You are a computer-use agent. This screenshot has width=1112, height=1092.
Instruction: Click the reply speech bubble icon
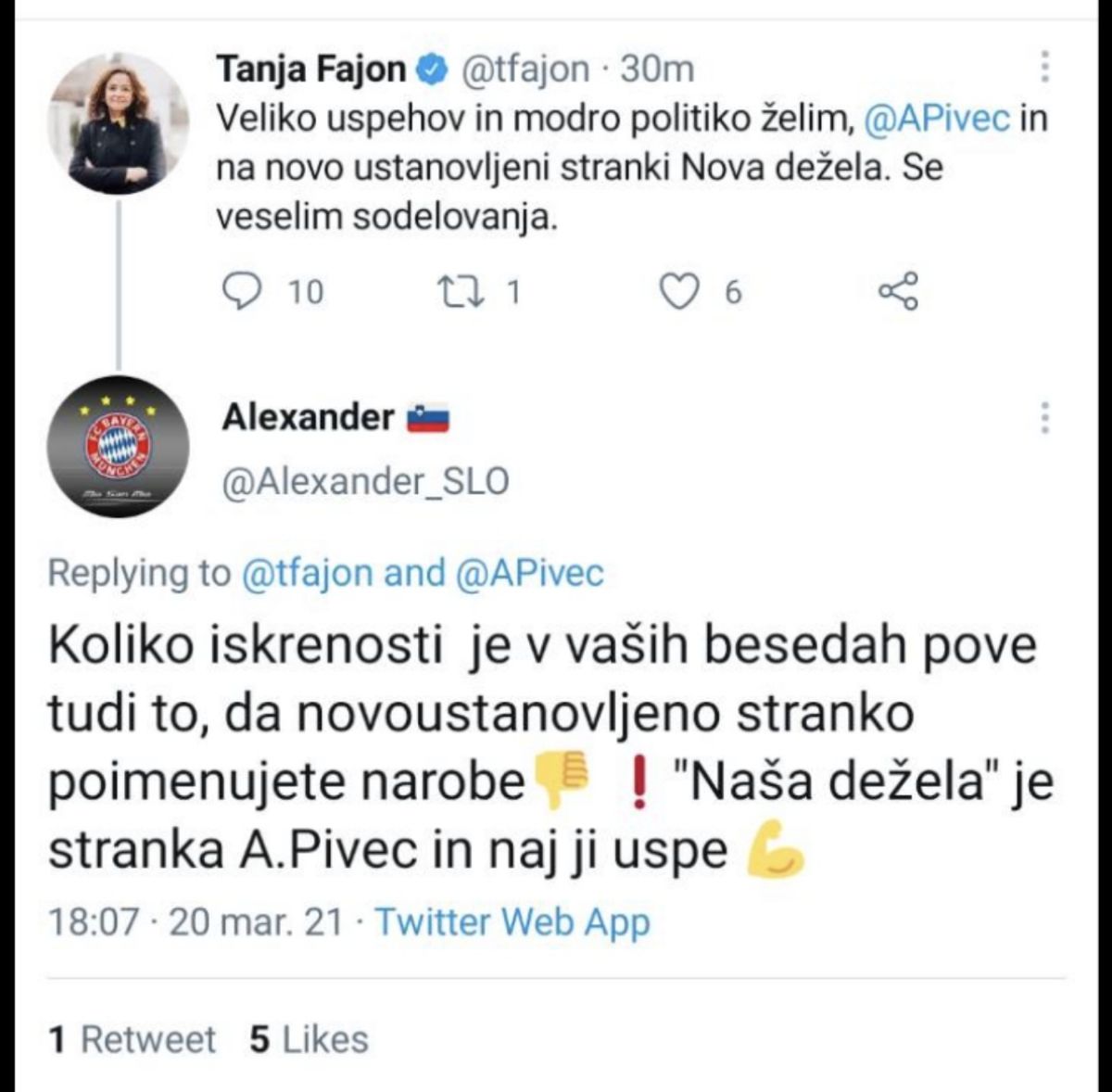[244, 291]
